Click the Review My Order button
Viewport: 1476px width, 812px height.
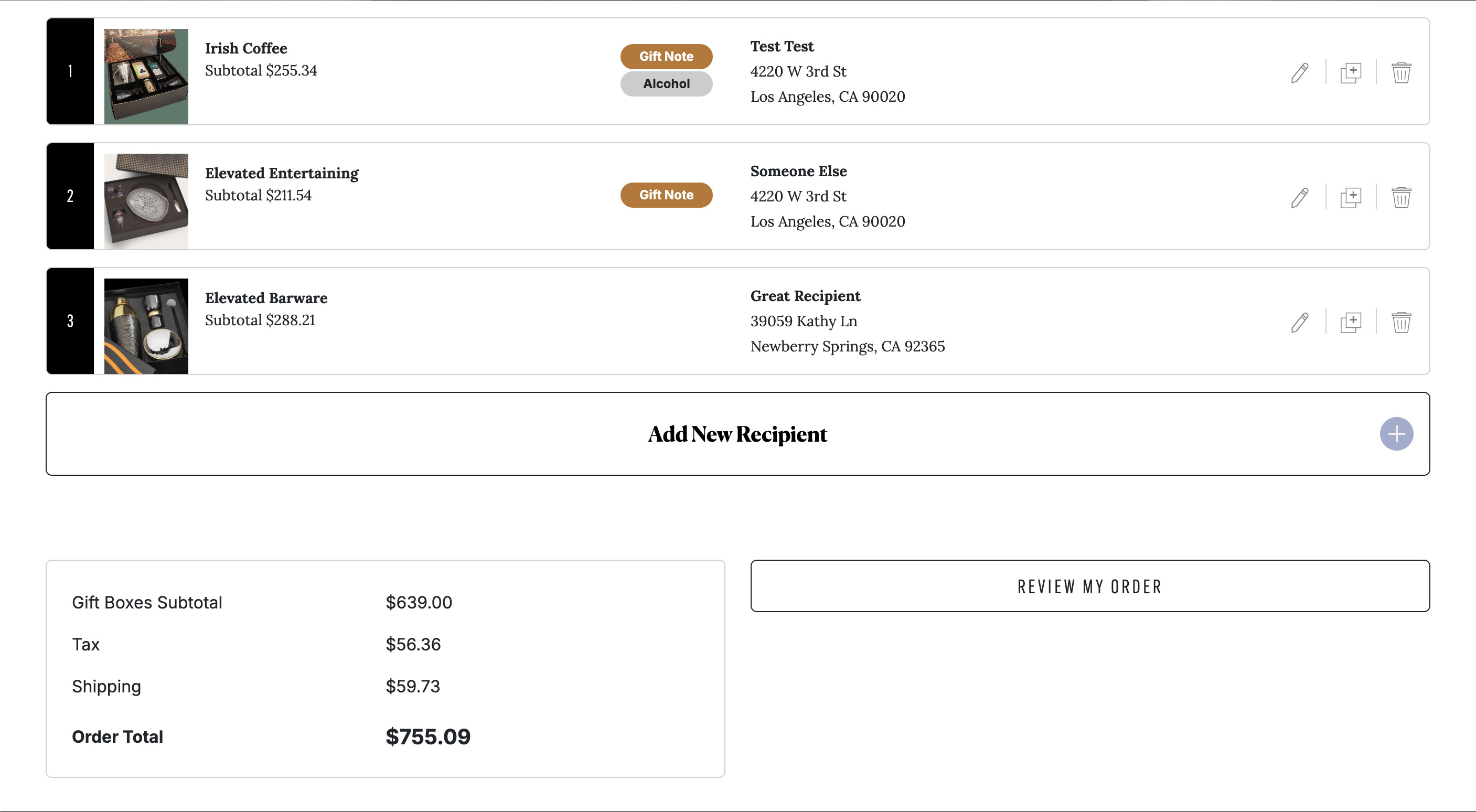tap(1089, 586)
